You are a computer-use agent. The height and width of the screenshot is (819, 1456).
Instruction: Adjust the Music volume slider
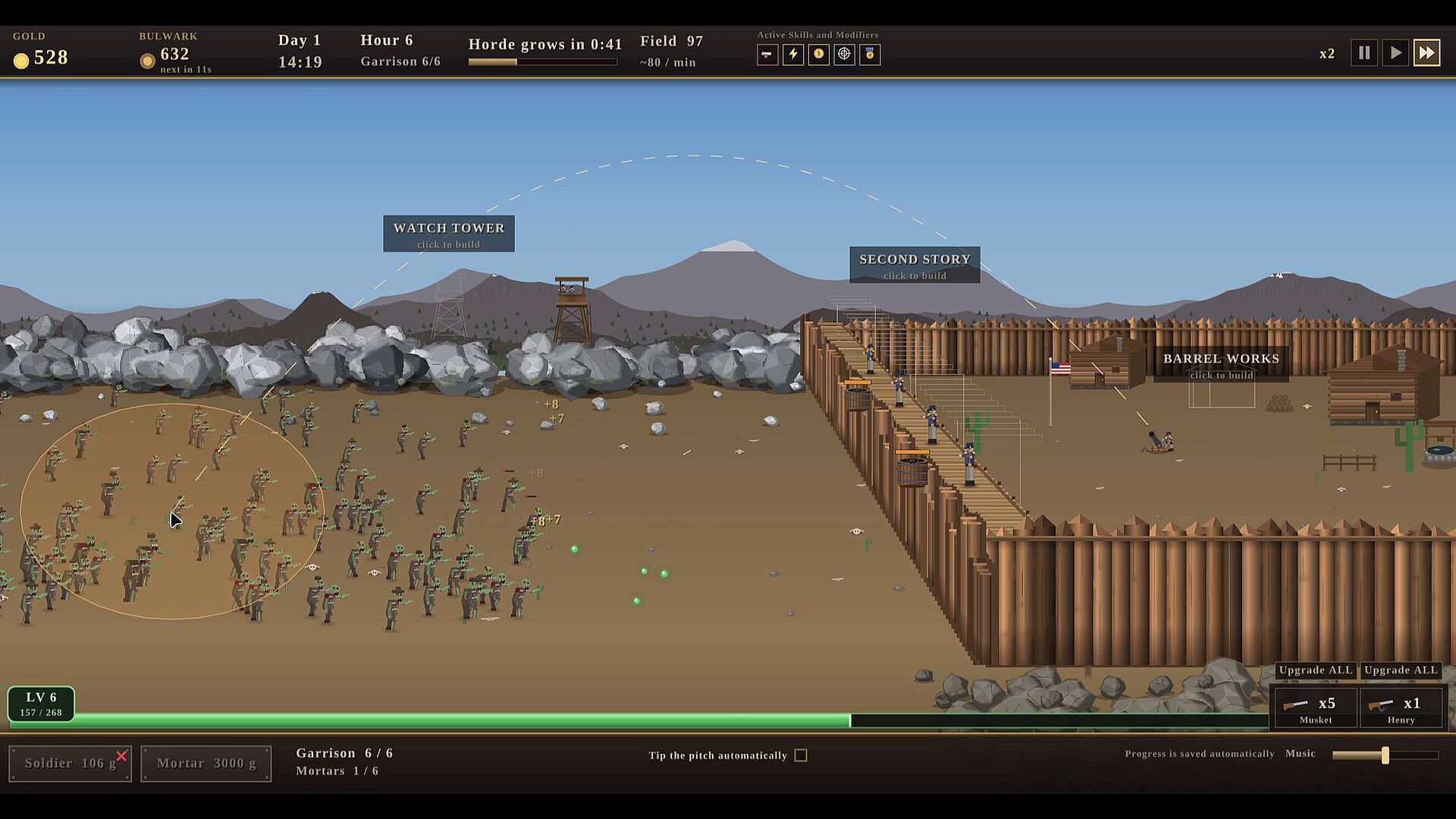1385,755
